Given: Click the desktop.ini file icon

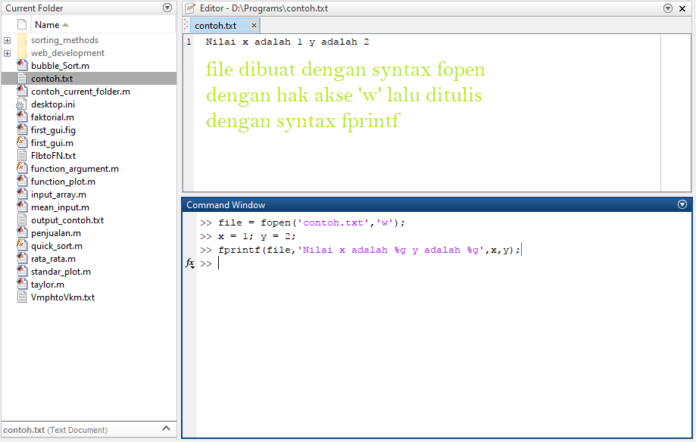Looking at the screenshot, I should click(22, 104).
